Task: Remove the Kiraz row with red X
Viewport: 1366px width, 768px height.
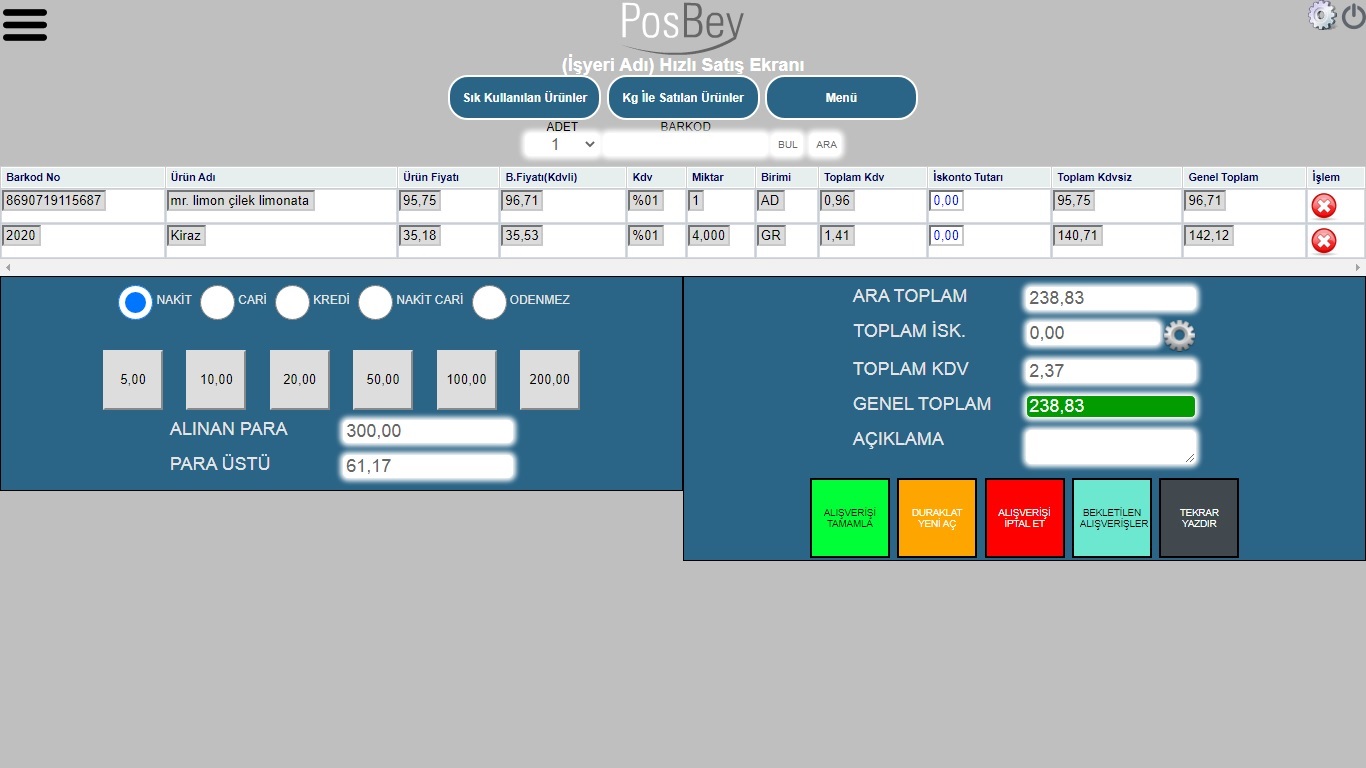Action: pyautogui.click(x=1323, y=241)
